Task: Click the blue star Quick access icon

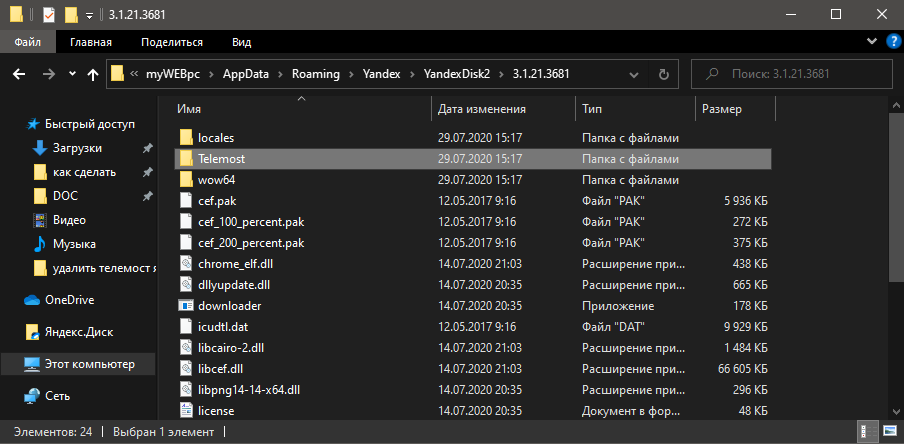Action: click(x=33, y=124)
